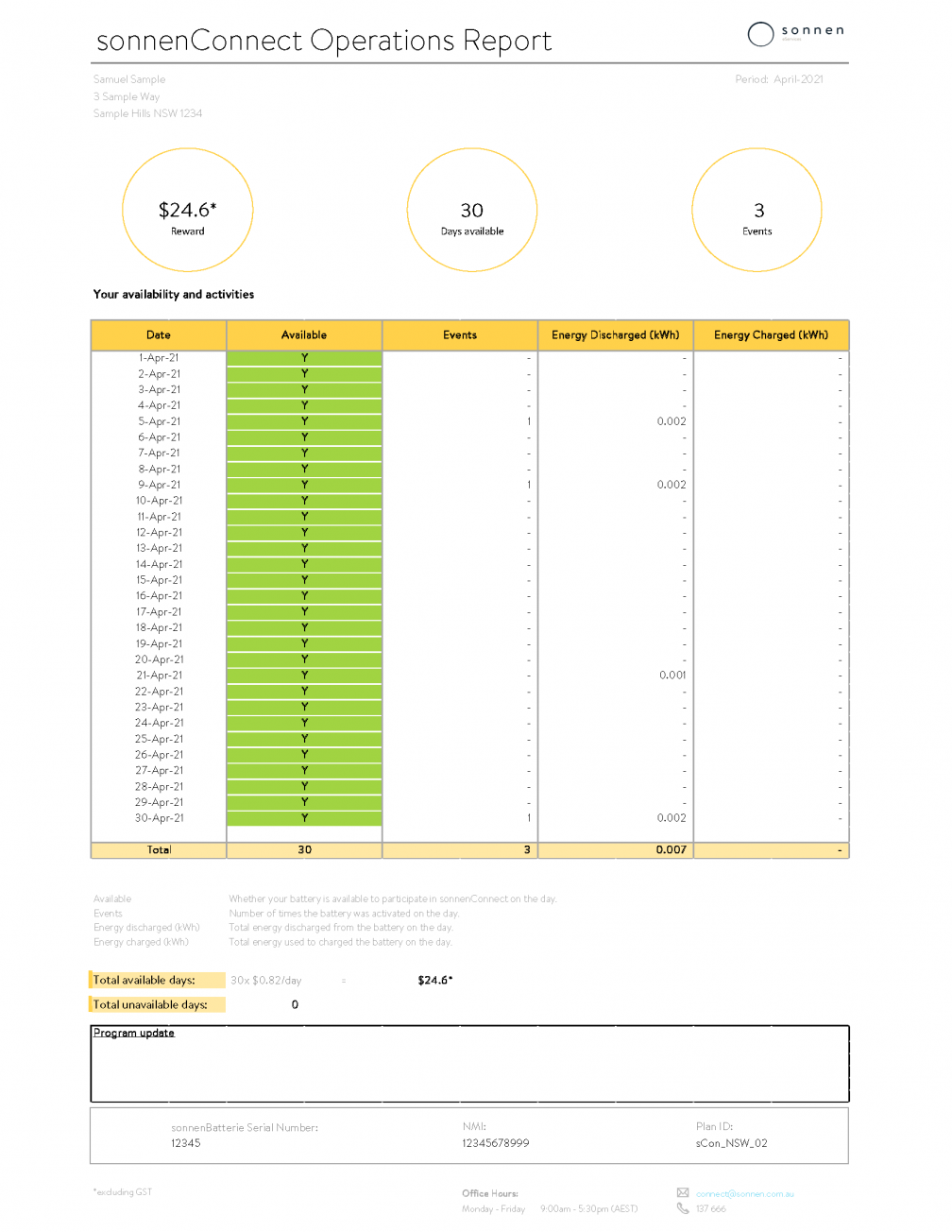Click the green Y cell for 25-Apr-21
Screen dimensions: 952x1232
point(304,739)
